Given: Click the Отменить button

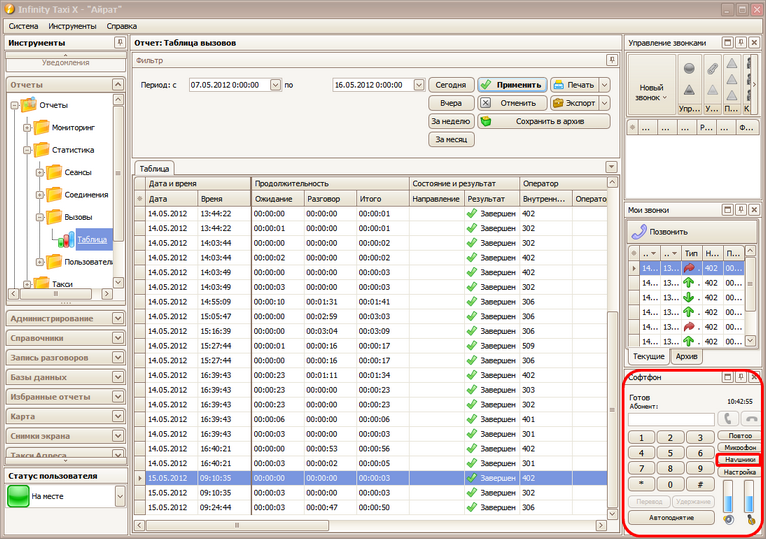Looking at the screenshot, I should [512, 103].
